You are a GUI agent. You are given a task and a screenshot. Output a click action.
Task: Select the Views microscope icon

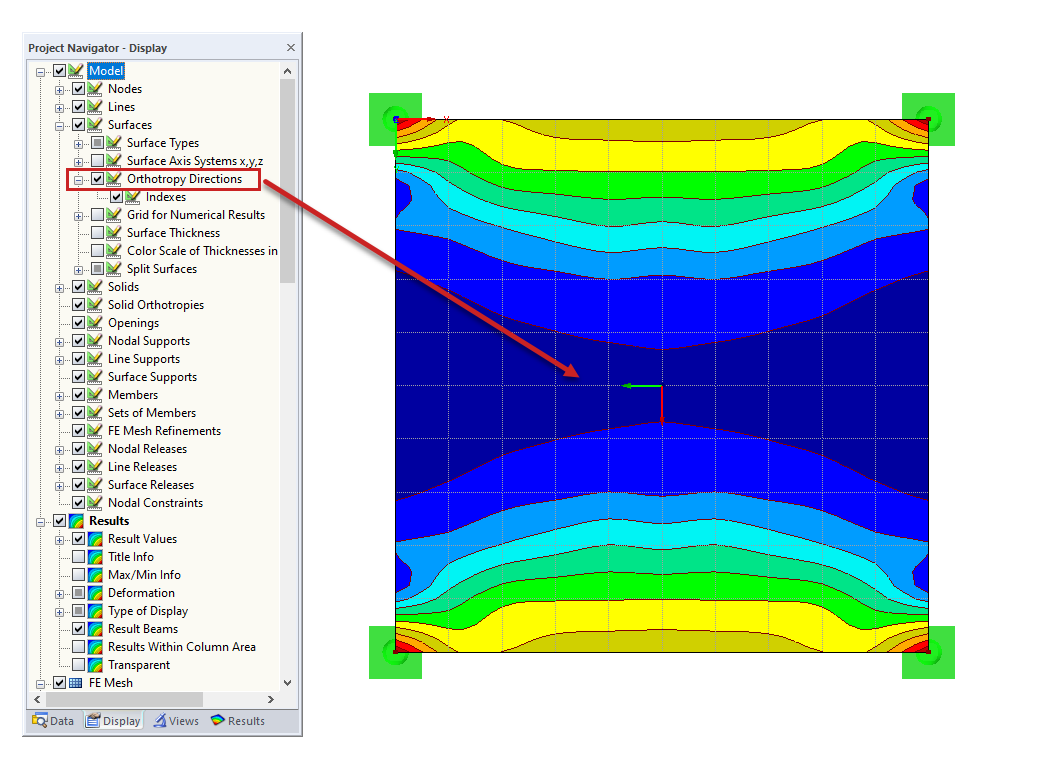(x=160, y=720)
